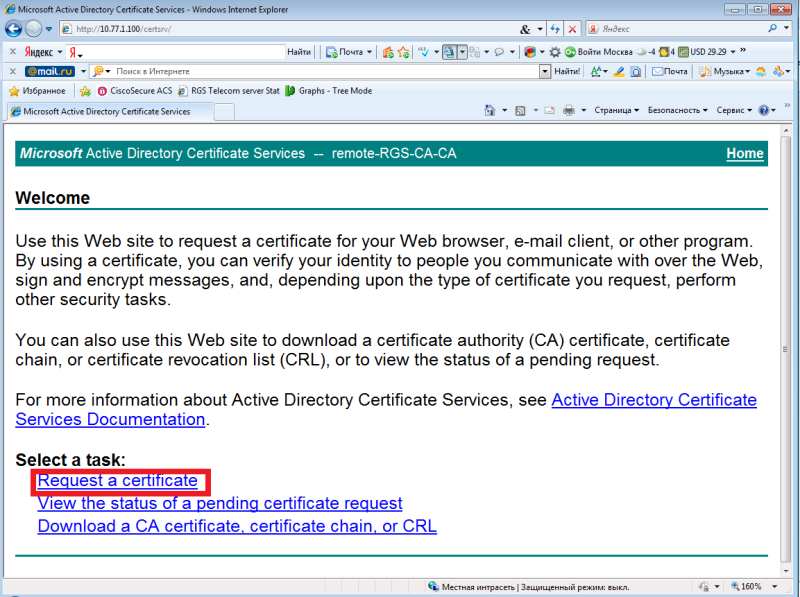Expand the Home icon dropdown arrow
800x597 pixels.
504,110
